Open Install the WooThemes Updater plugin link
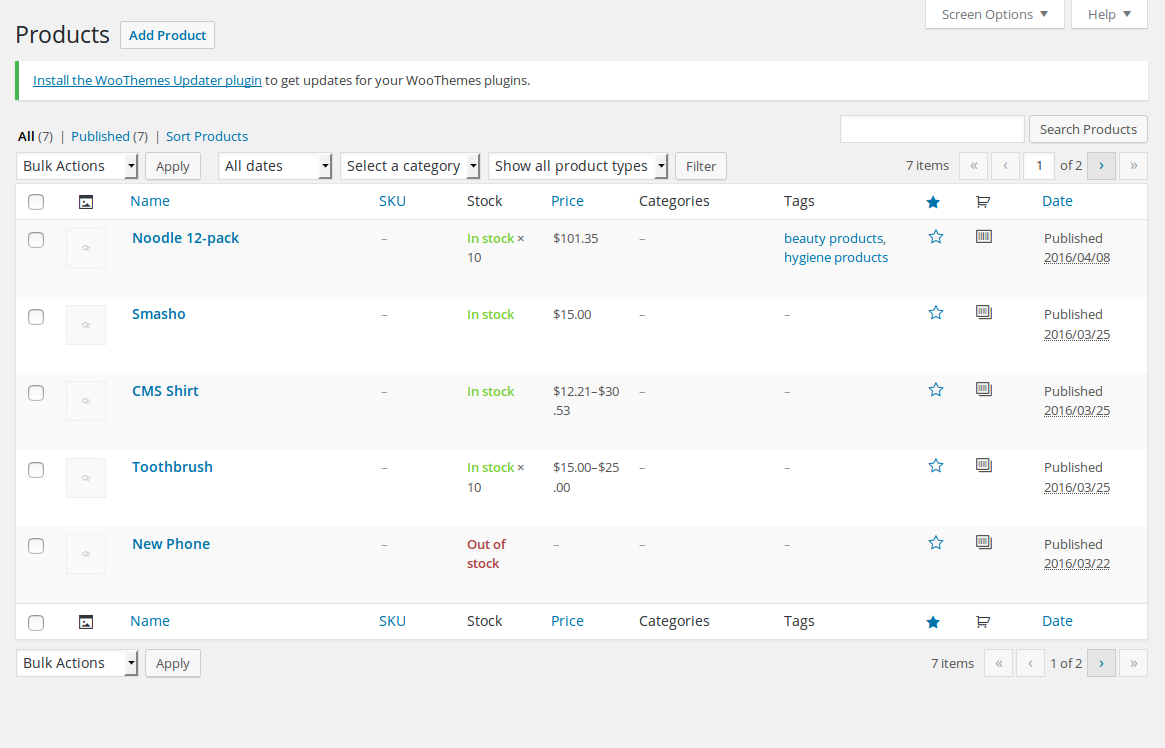1165x748 pixels. (147, 80)
